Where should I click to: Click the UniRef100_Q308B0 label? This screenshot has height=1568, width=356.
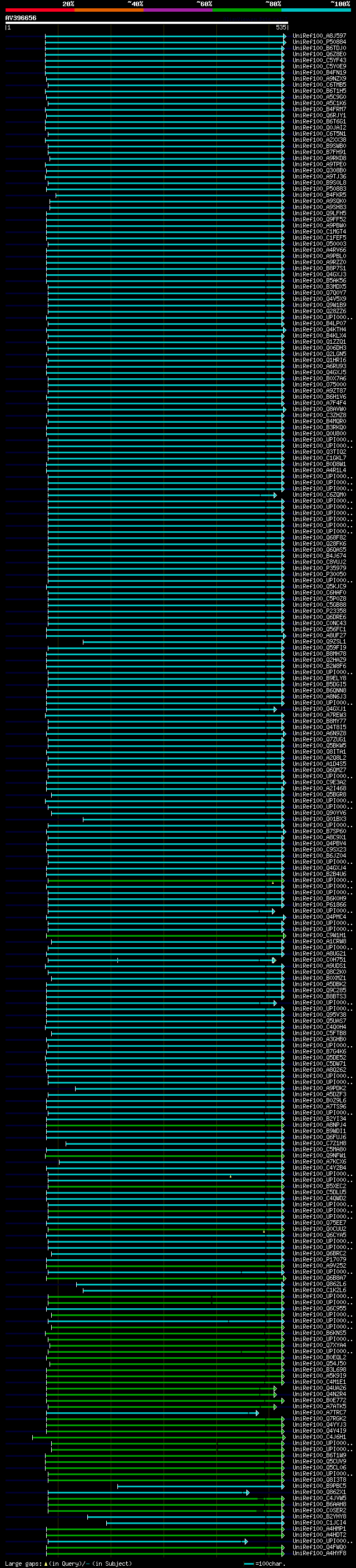coord(319,170)
